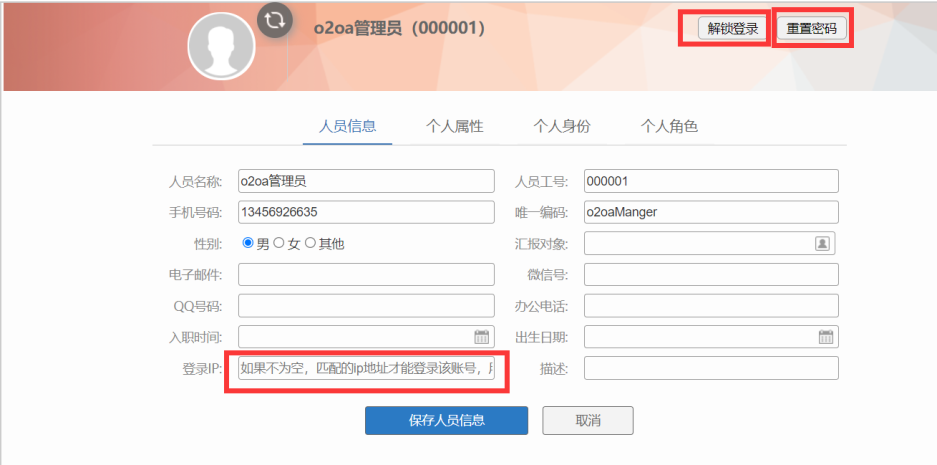Viewport: 937px width, 465px height.
Task: Open the 出生日期 calendar picker icon
Action: [x=826, y=337]
